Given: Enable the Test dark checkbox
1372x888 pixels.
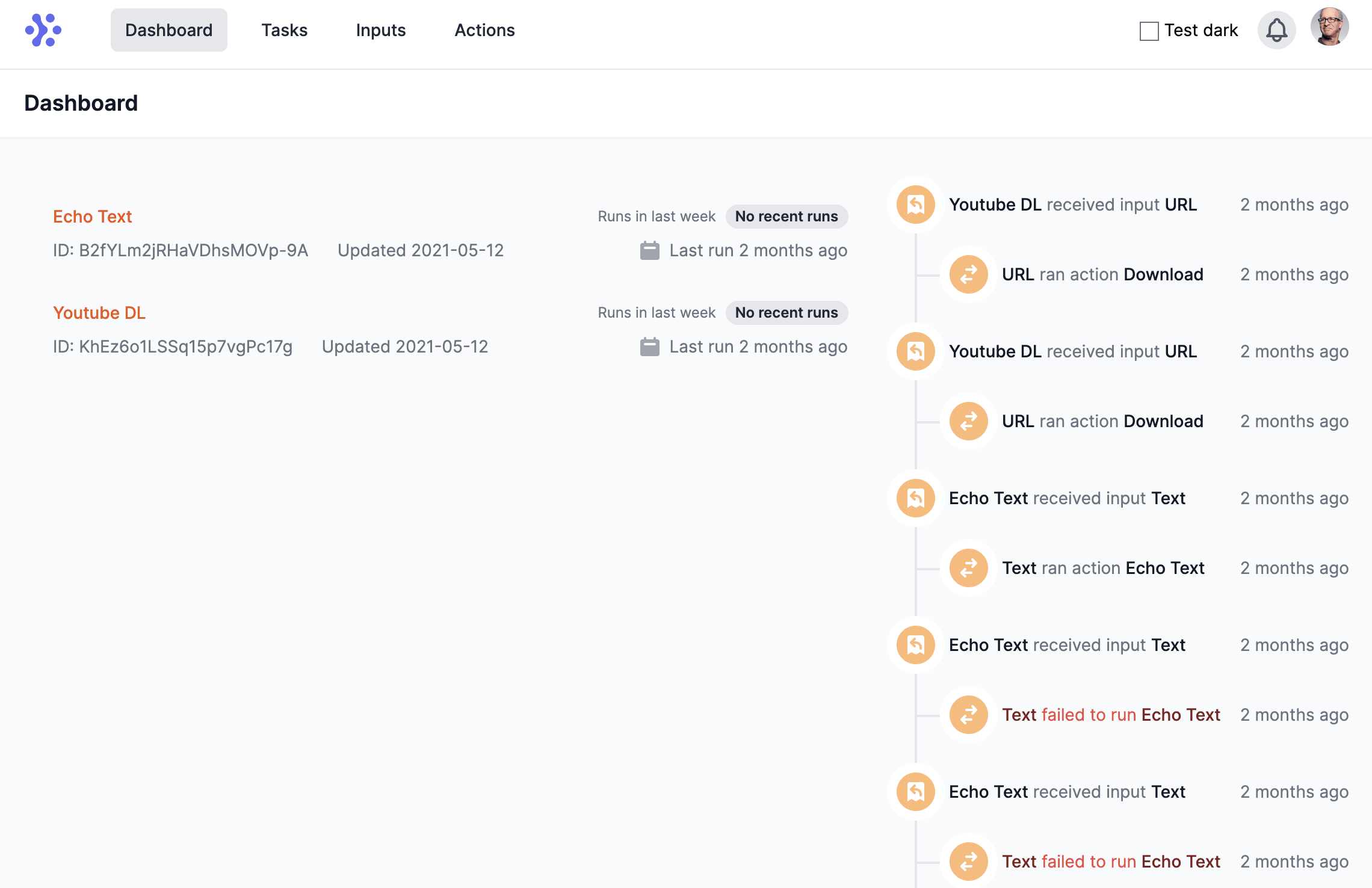Looking at the screenshot, I should (1148, 29).
